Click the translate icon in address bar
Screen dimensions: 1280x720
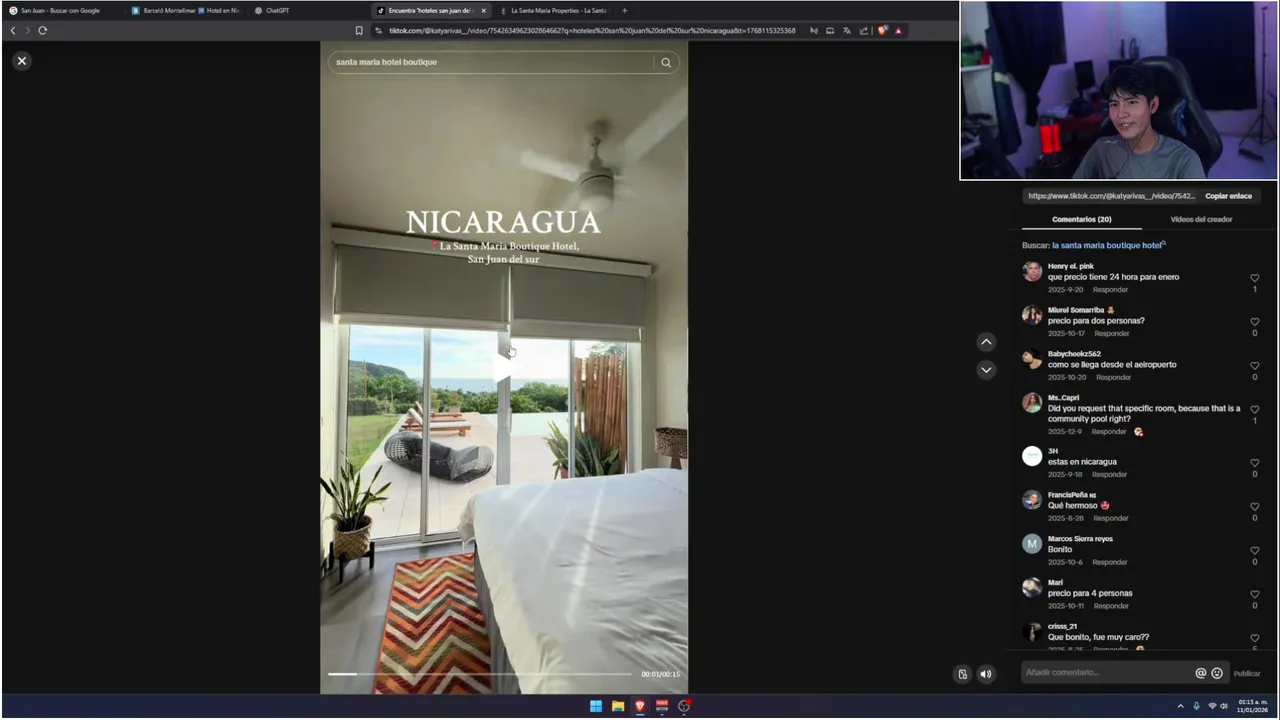[846, 30]
